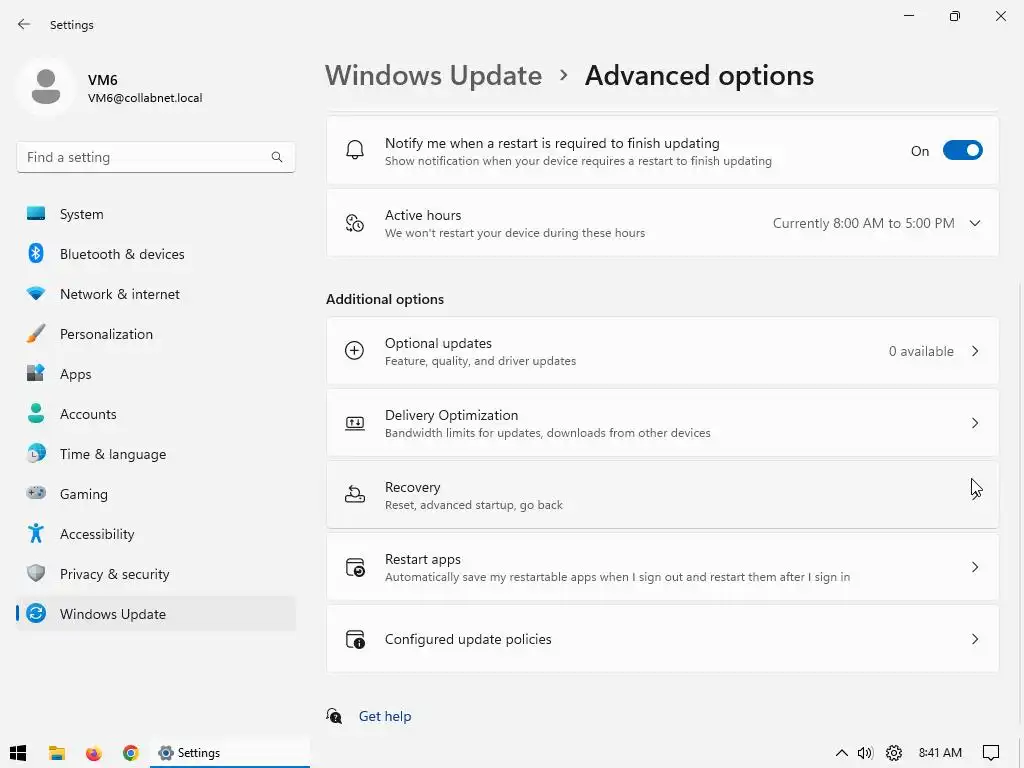The height and width of the screenshot is (768, 1024).
Task: Click the Delivery Optimization icon
Action: coord(355,423)
